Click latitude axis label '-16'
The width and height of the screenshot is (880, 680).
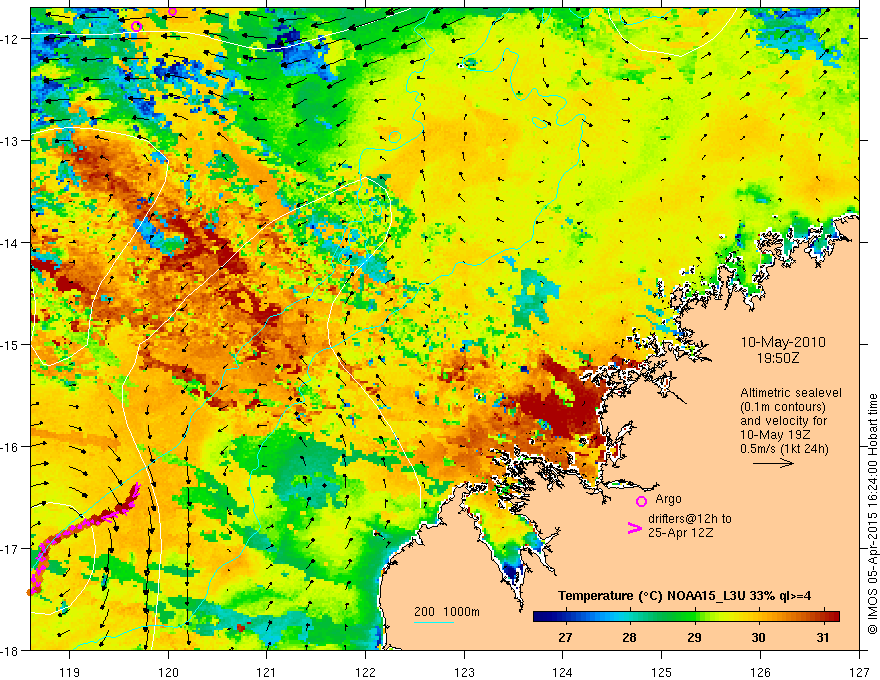[12, 447]
